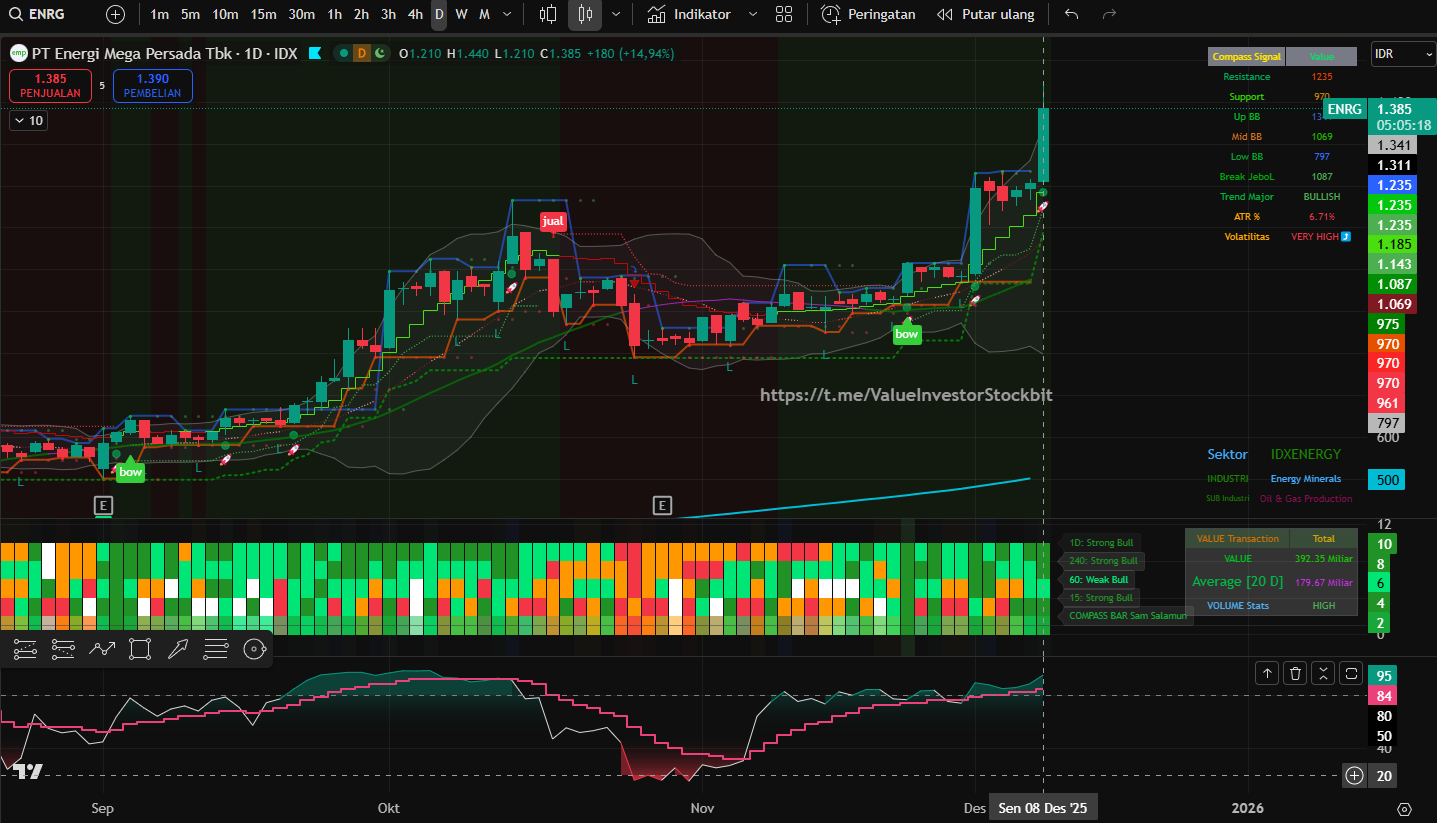Toggle the highlighted candlestick chart style
This screenshot has height=823, width=1437.
pyautogui.click(x=586, y=14)
